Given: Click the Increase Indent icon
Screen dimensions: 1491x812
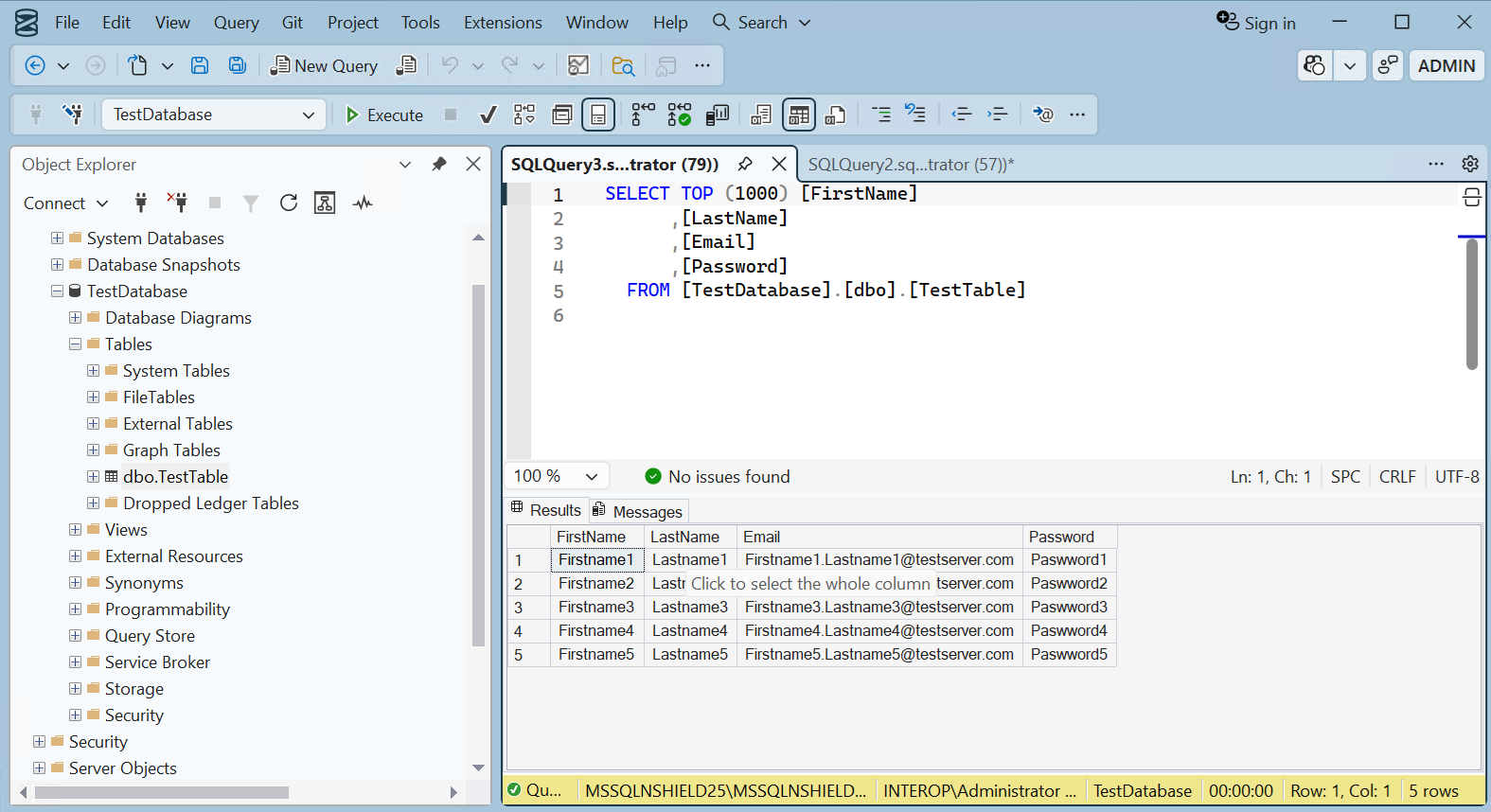Looking at the screenshot, I should tap(998, 115).
